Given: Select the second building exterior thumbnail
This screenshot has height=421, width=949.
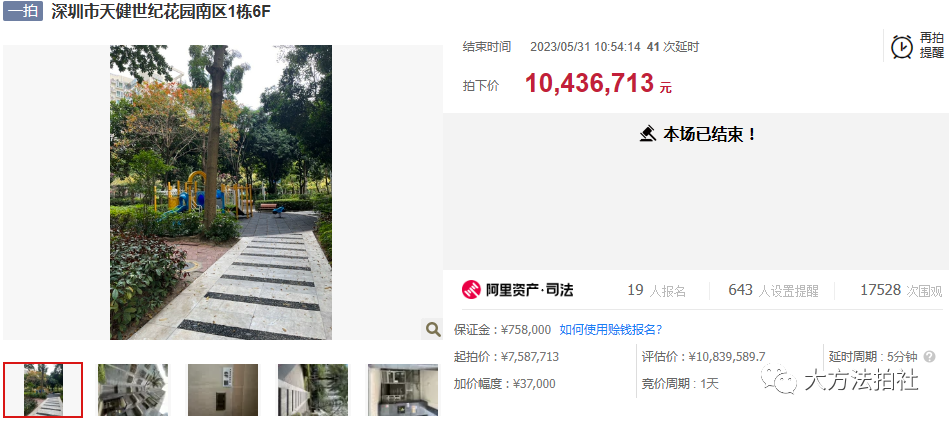Looking at the screenshot, I should 133,390.
